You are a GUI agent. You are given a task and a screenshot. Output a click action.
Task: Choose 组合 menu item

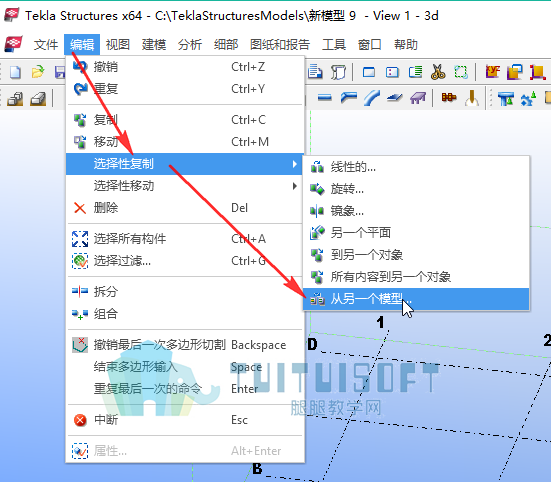185,314
